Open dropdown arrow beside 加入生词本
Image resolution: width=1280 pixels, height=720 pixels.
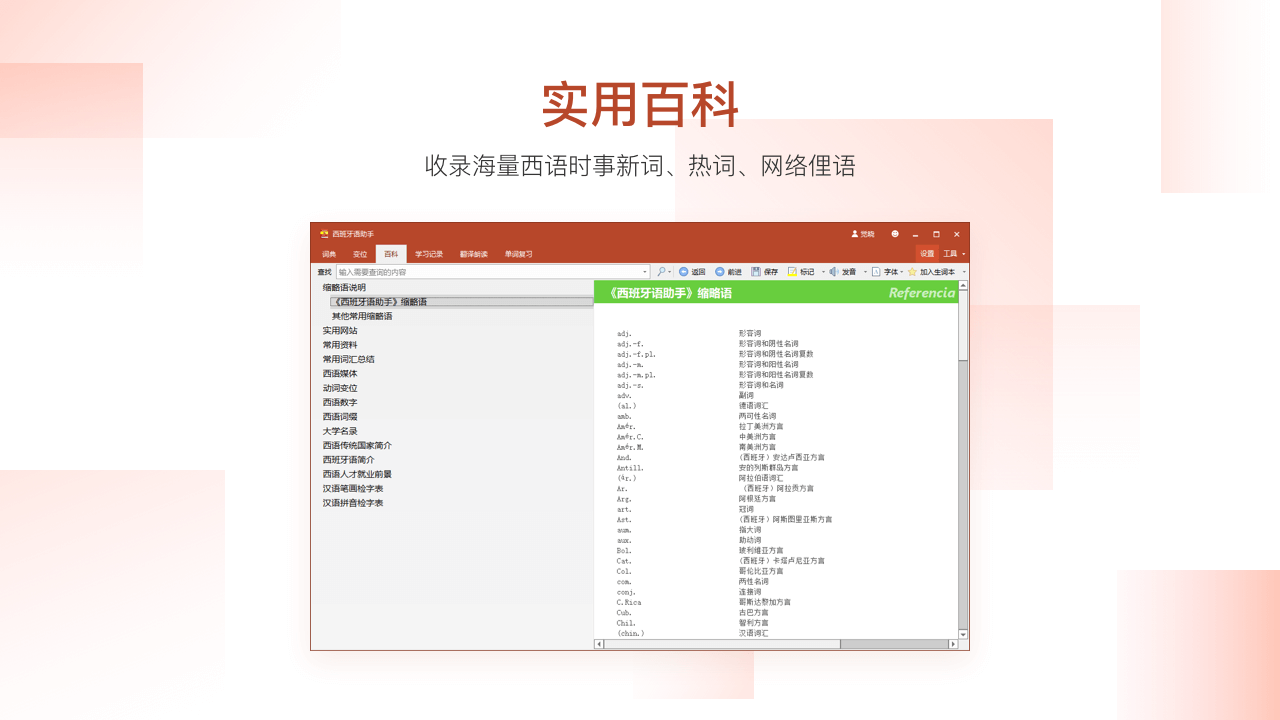pos(964,272)
